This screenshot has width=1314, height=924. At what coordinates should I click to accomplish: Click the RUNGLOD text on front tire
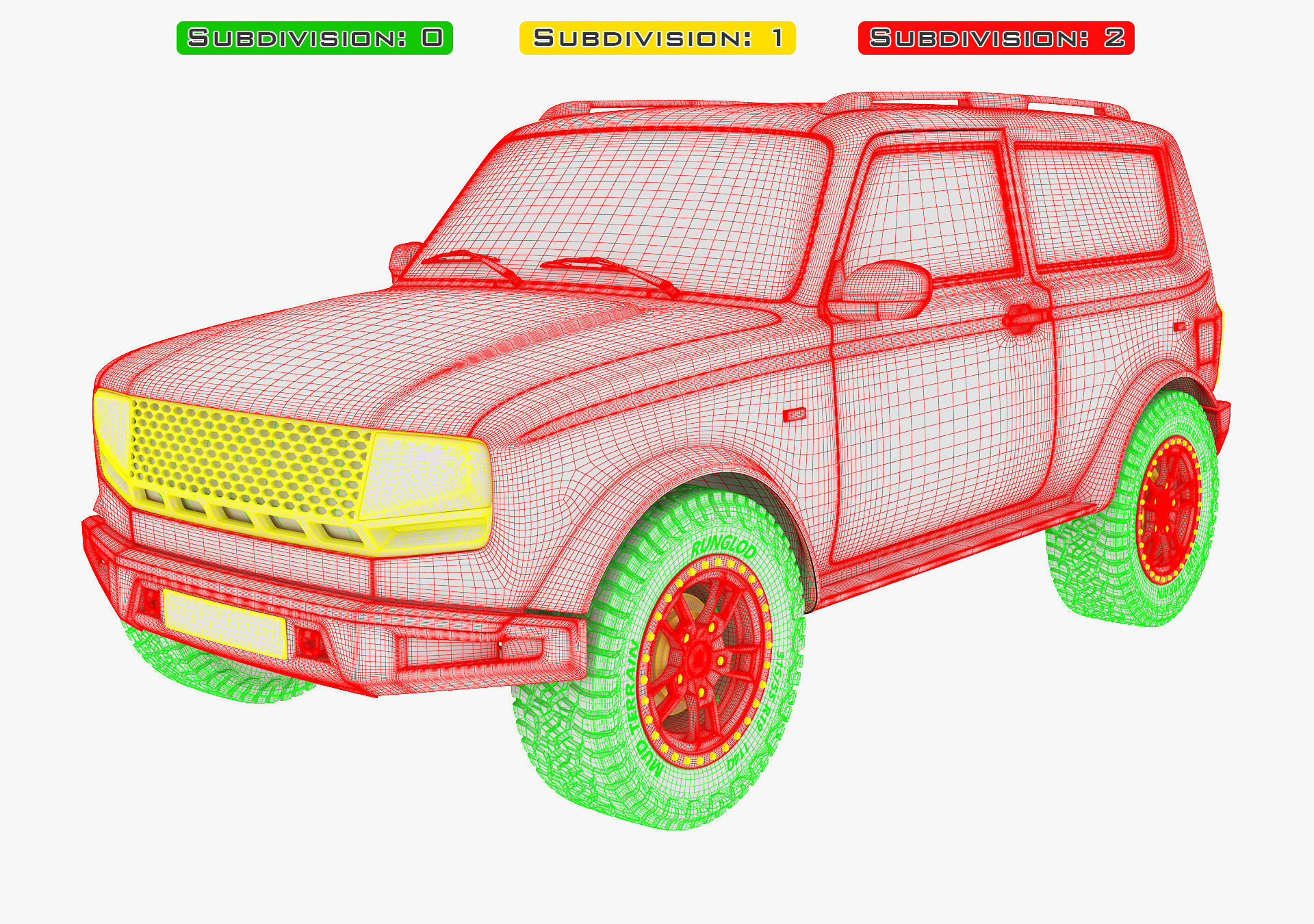724,546
